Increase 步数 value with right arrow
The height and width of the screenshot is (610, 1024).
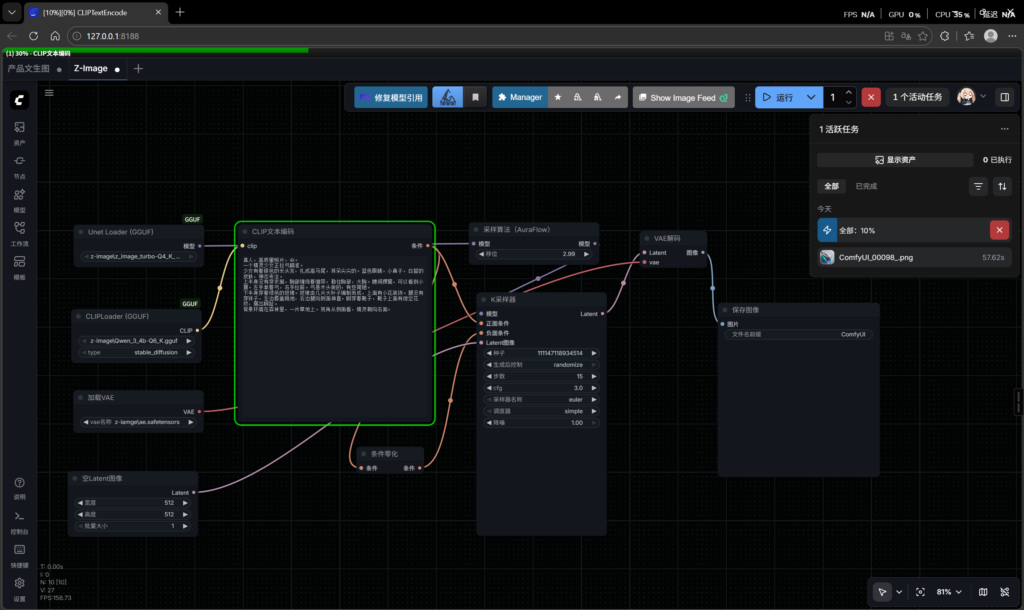[598, 375]
